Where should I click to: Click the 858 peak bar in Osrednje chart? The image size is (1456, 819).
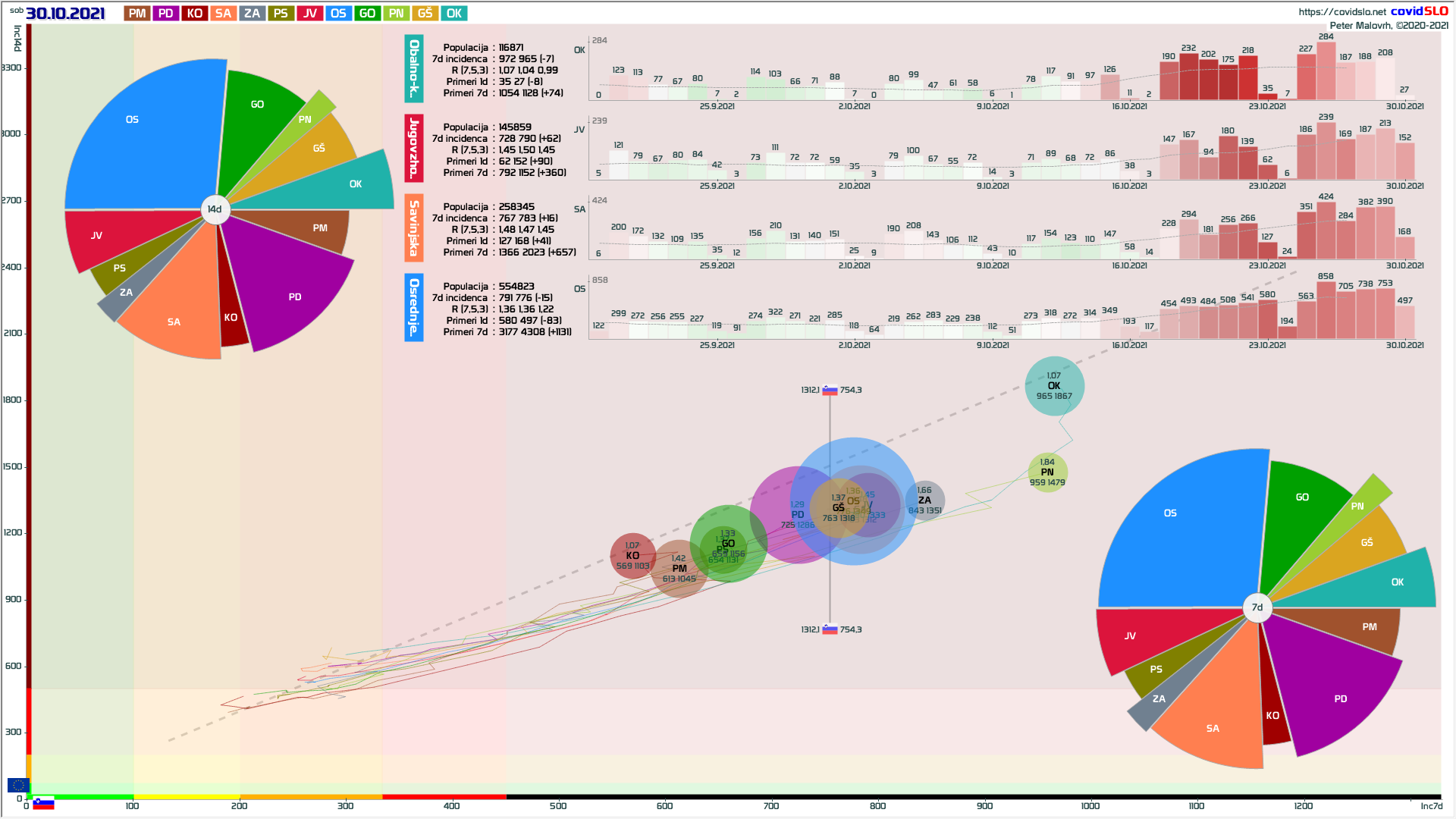click(1326, 311)
